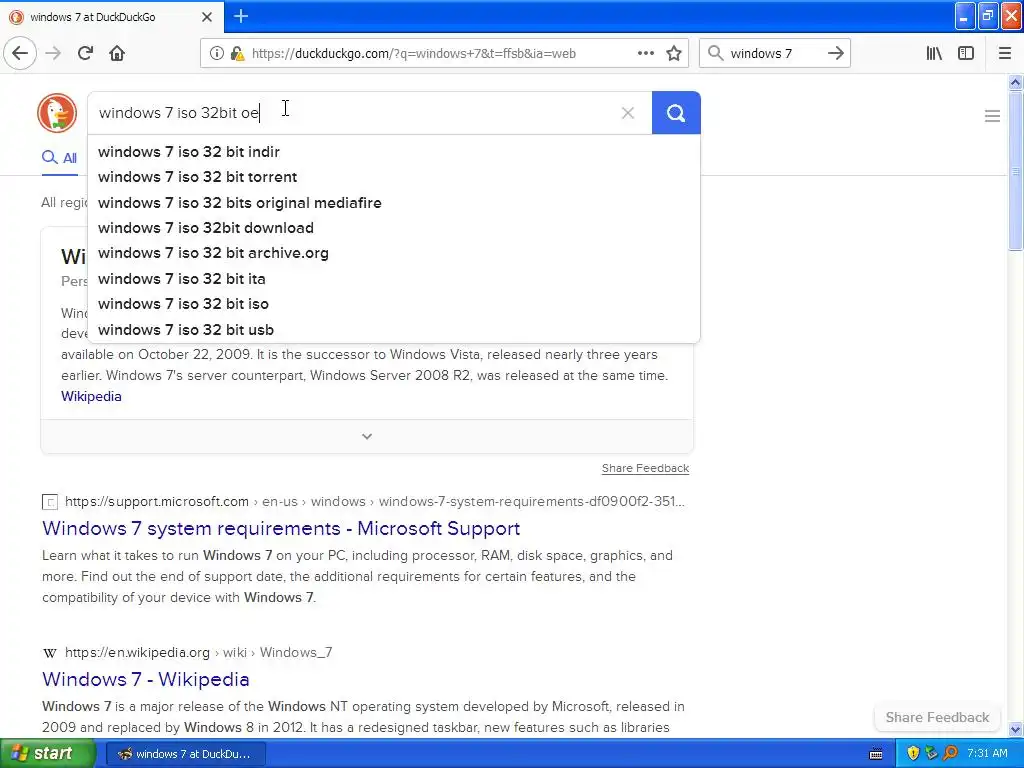Image resolution: width=1024 pixels, height=768 pixels.
Task: Open 'Windows 7 - Wikipedia' result
Action: (x=146, y=679)
